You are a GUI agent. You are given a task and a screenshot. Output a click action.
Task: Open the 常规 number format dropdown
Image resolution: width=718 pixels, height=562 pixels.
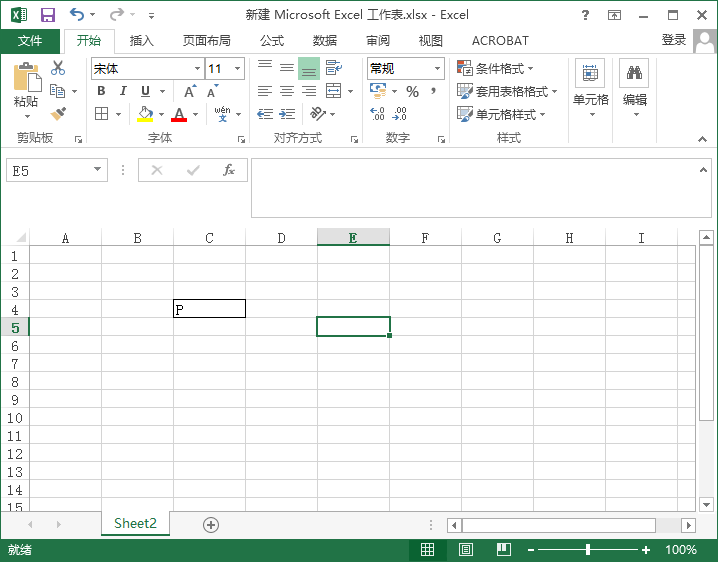(438, 69)
